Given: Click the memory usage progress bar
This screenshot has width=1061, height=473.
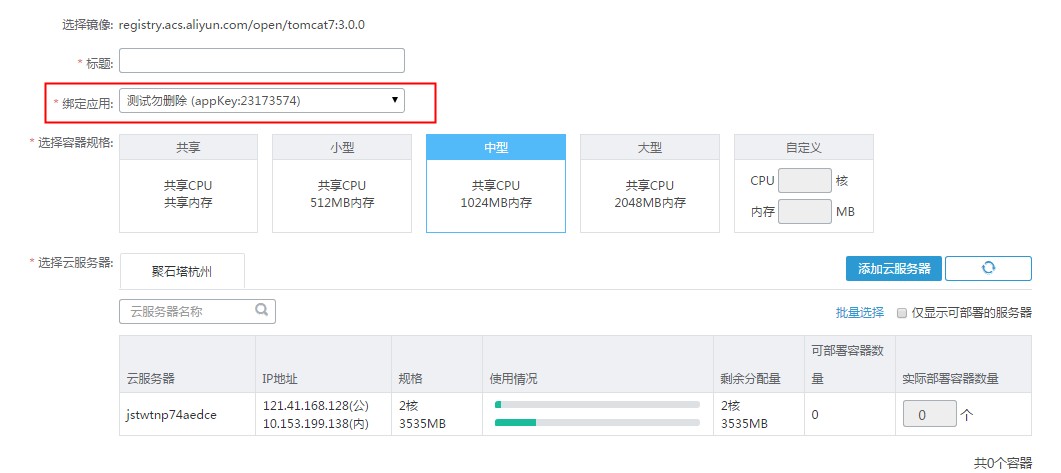Looking at the screenshot, I should click(597, 423).
